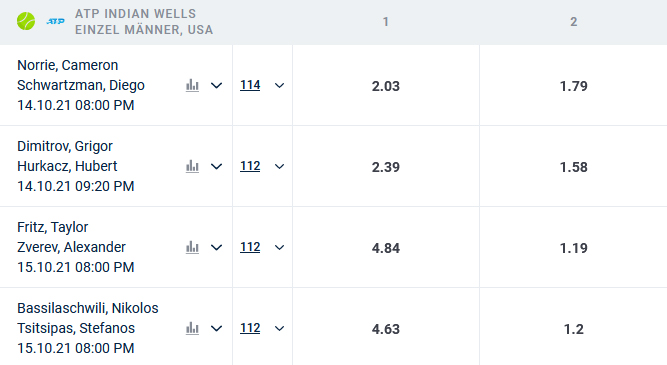667x365 pixels.
Task: Select odds 2.03 on Norrie to win
Action: coord(386,86)
